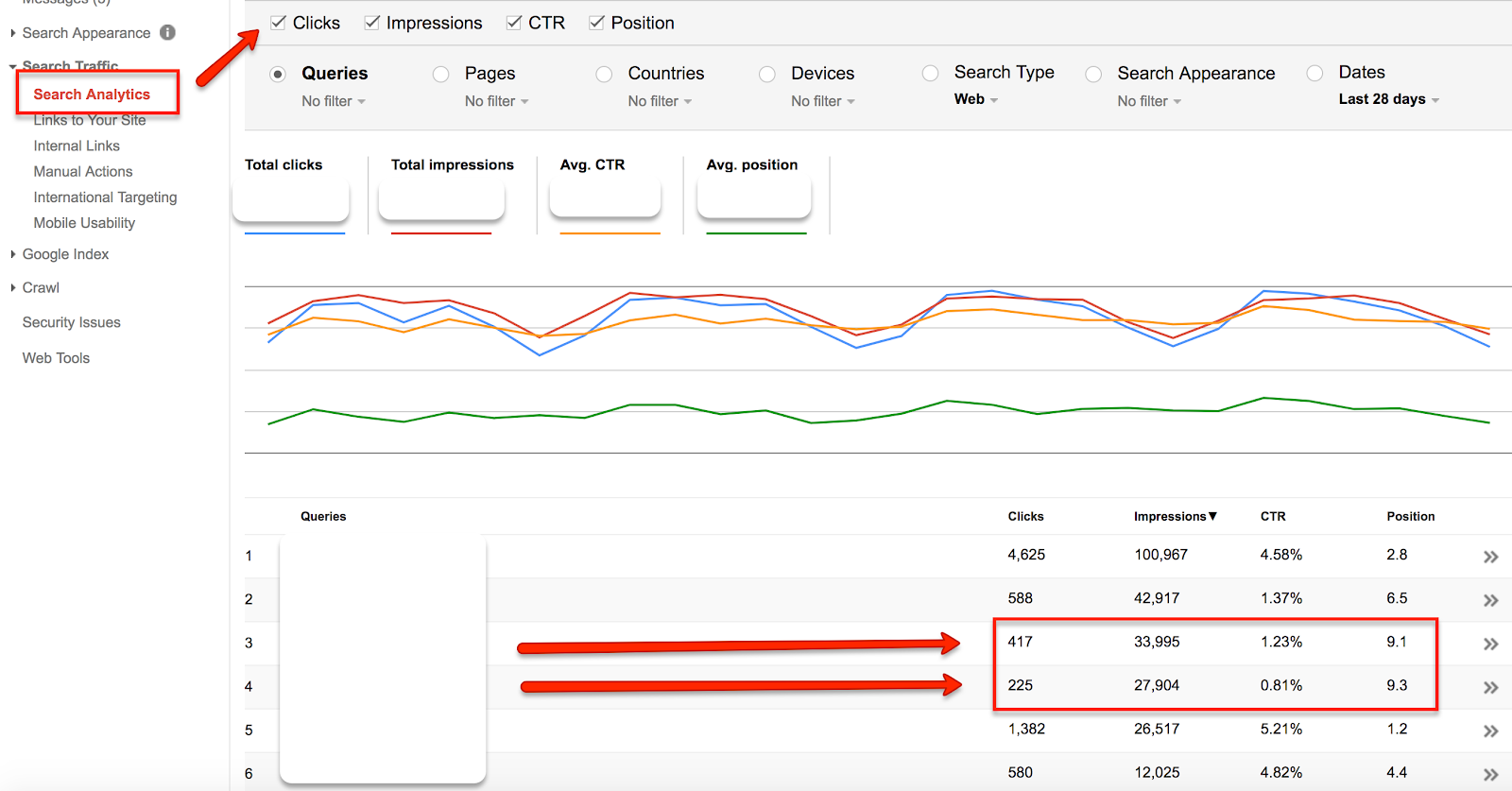The image size is (1512, 791).
Task: Open details arrow for query row 2
Action: pyautogui.click(x=1490, y=600)
